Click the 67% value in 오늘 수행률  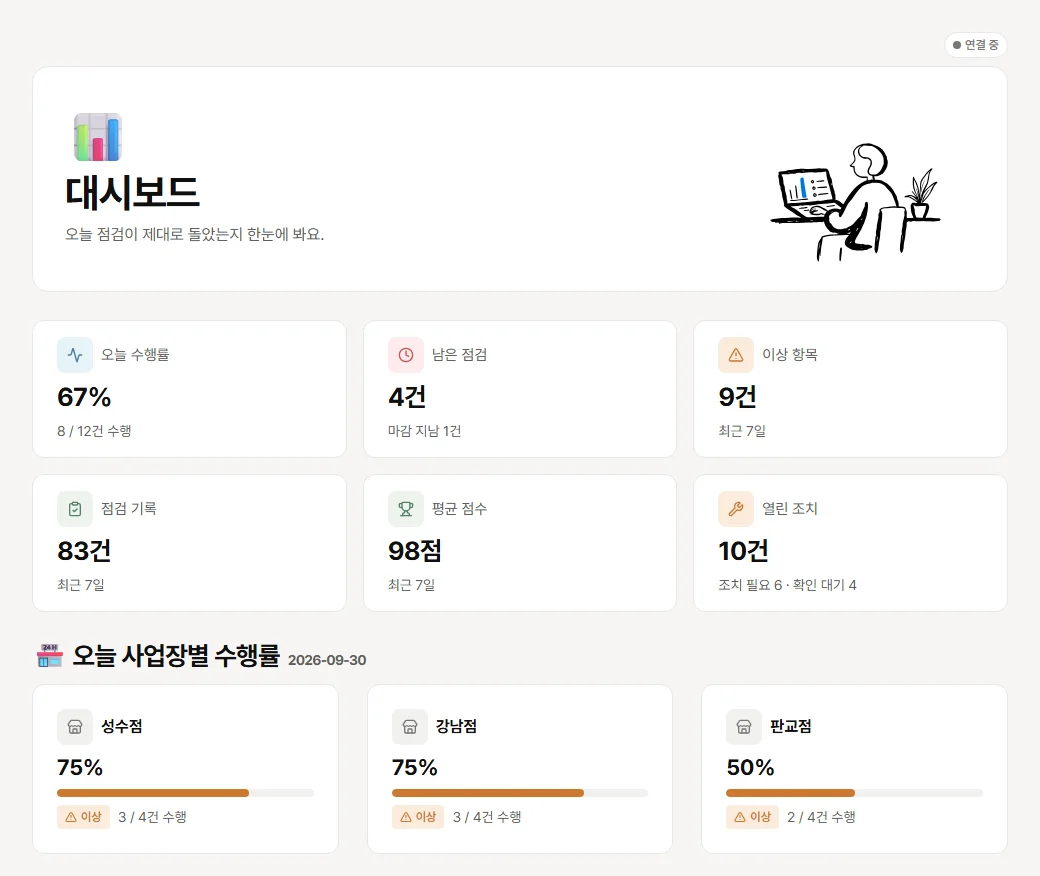click(x=84, y=397)
